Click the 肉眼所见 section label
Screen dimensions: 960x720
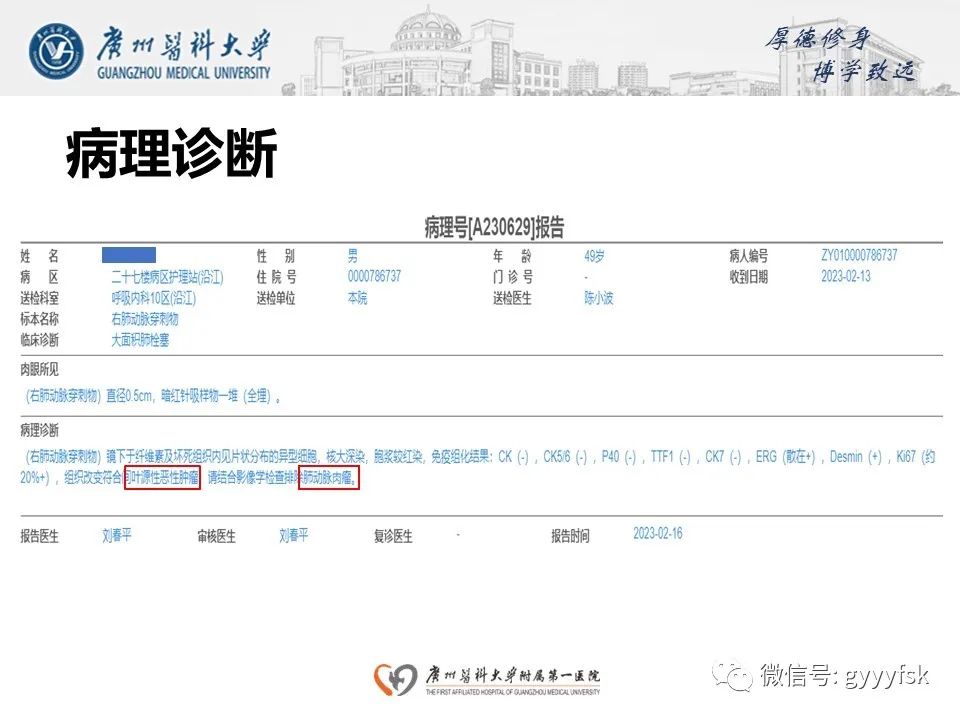(x=39, y=369)
